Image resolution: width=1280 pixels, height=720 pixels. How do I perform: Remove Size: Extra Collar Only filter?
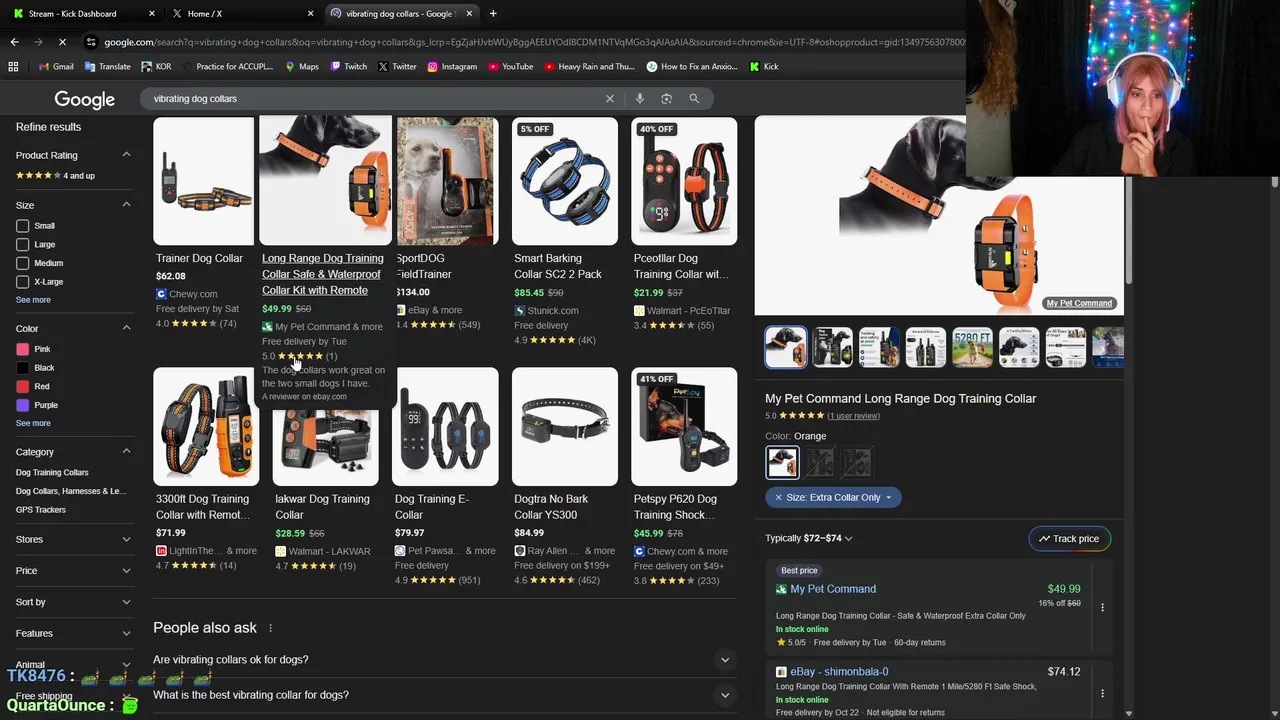(x=779, y=497)
